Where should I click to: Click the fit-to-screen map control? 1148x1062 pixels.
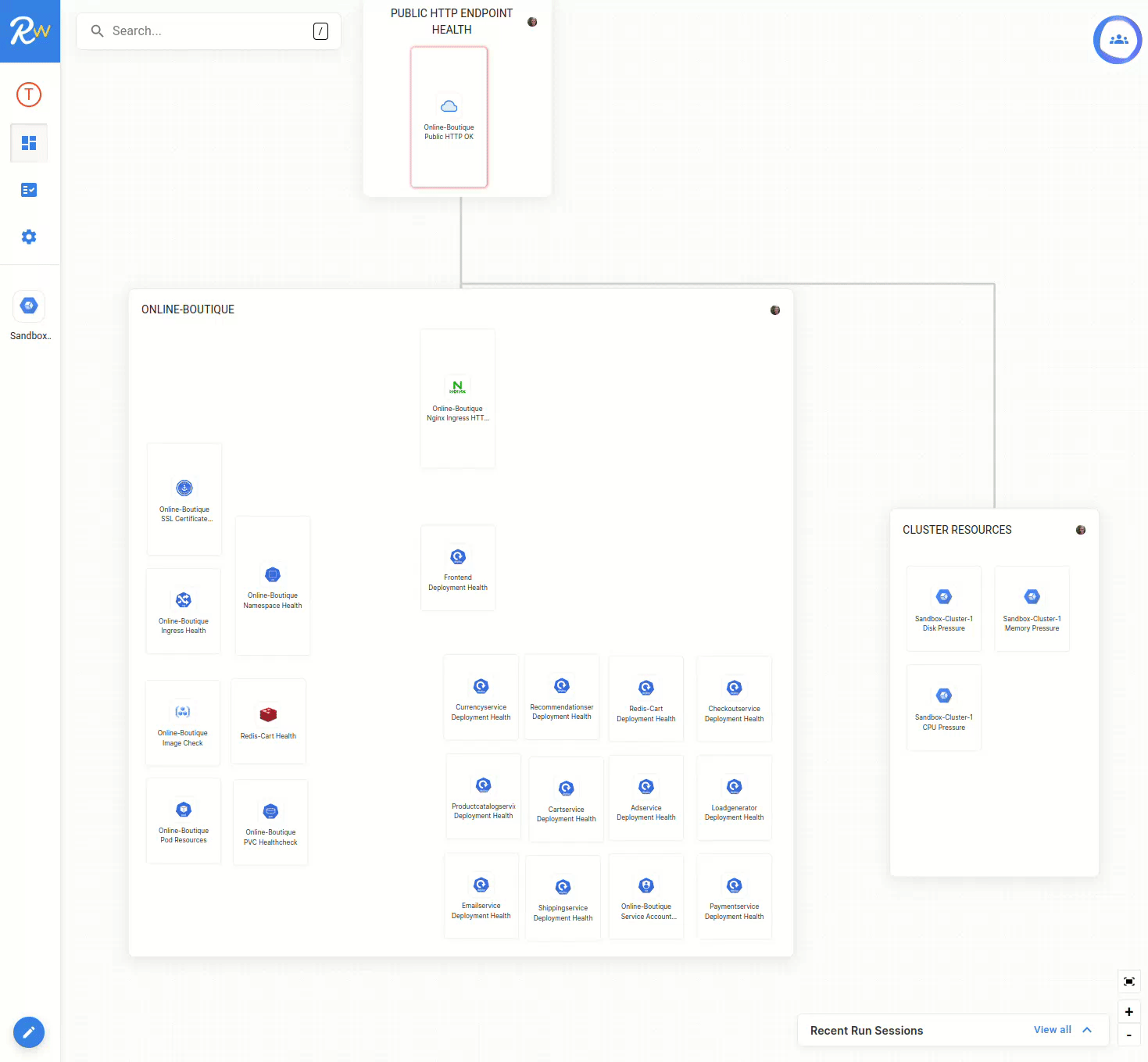pos(1128,982)
